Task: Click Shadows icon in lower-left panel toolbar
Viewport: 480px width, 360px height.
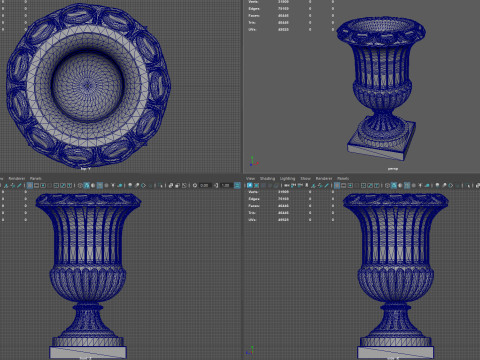Action: click(120, 185)
